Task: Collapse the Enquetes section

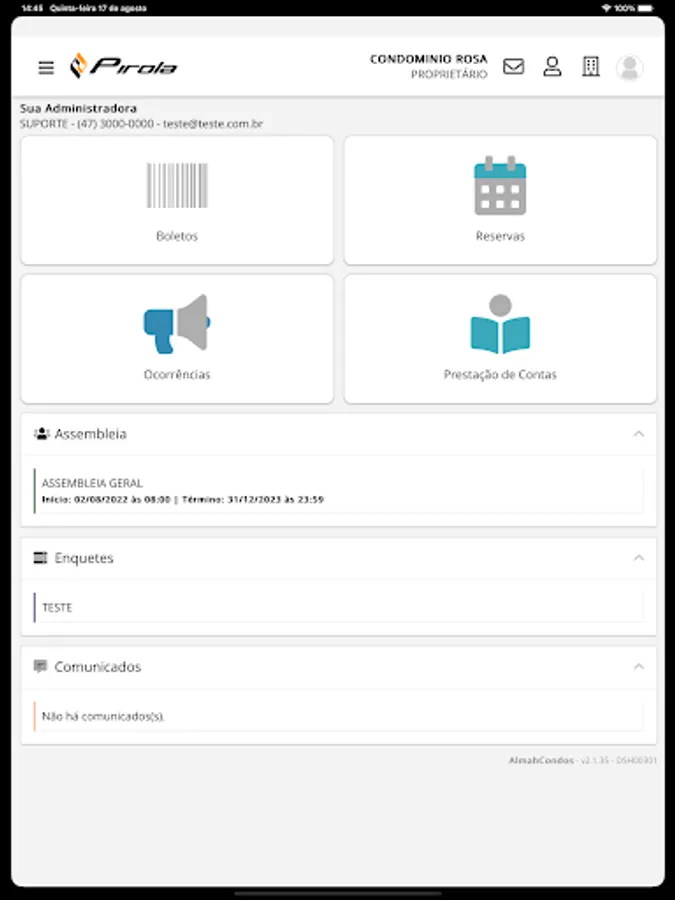Action: [x=638, y=558]
